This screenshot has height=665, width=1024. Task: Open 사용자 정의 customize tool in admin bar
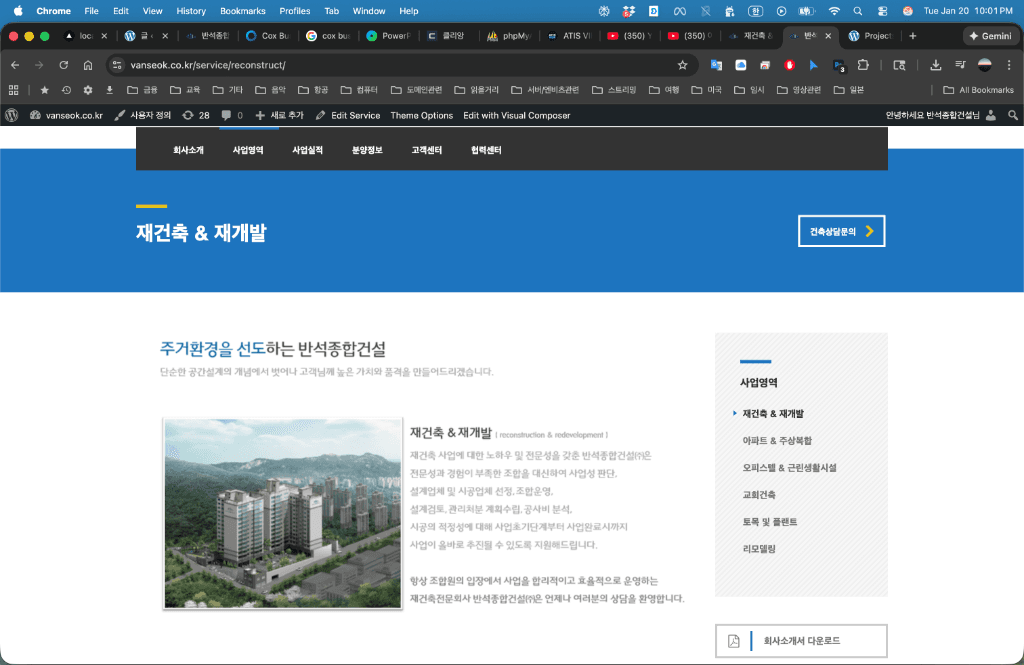(x=143, y=115)
